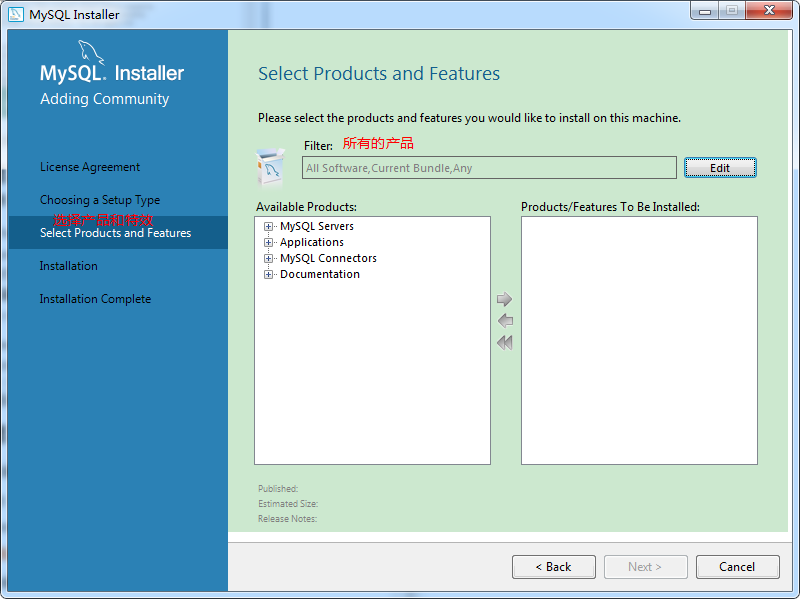Select the MySQL Servers item label

click(x=316, y=227)
